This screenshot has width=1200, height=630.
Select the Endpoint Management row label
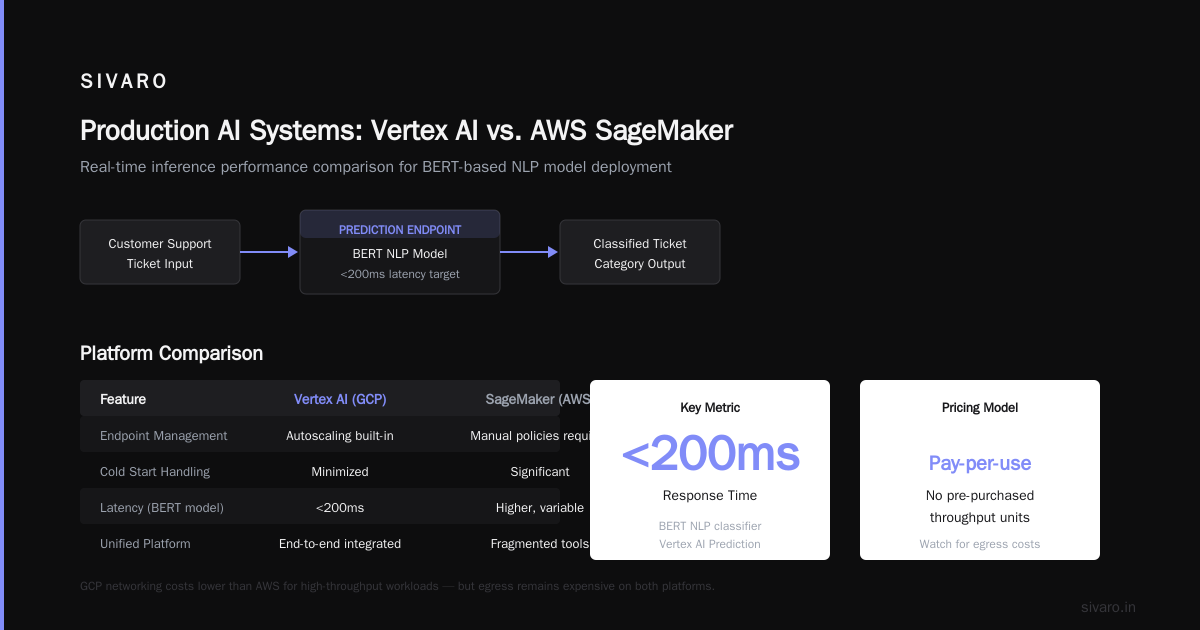[164, 435]
